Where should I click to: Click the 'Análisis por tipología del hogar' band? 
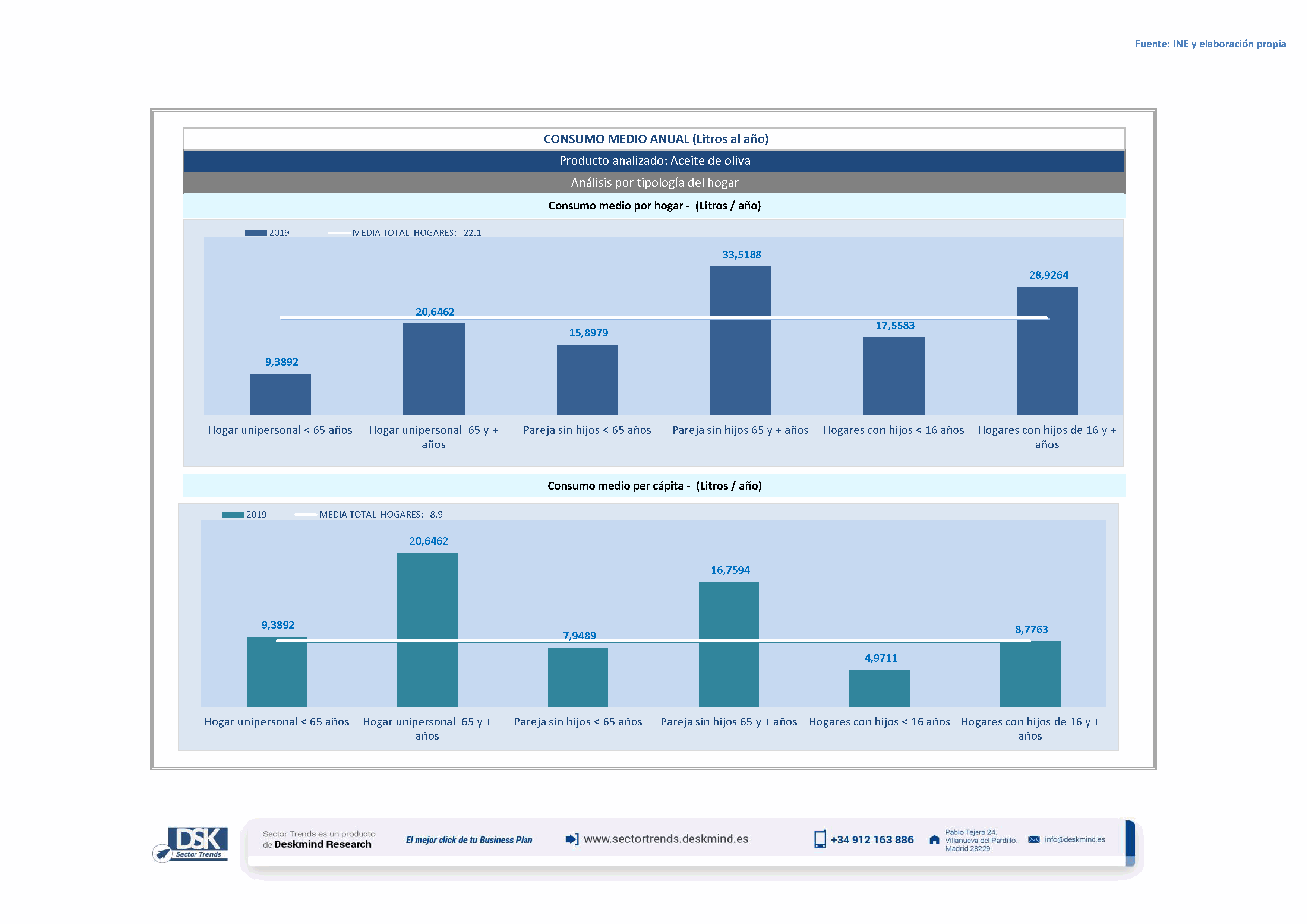tap(654, 183)
